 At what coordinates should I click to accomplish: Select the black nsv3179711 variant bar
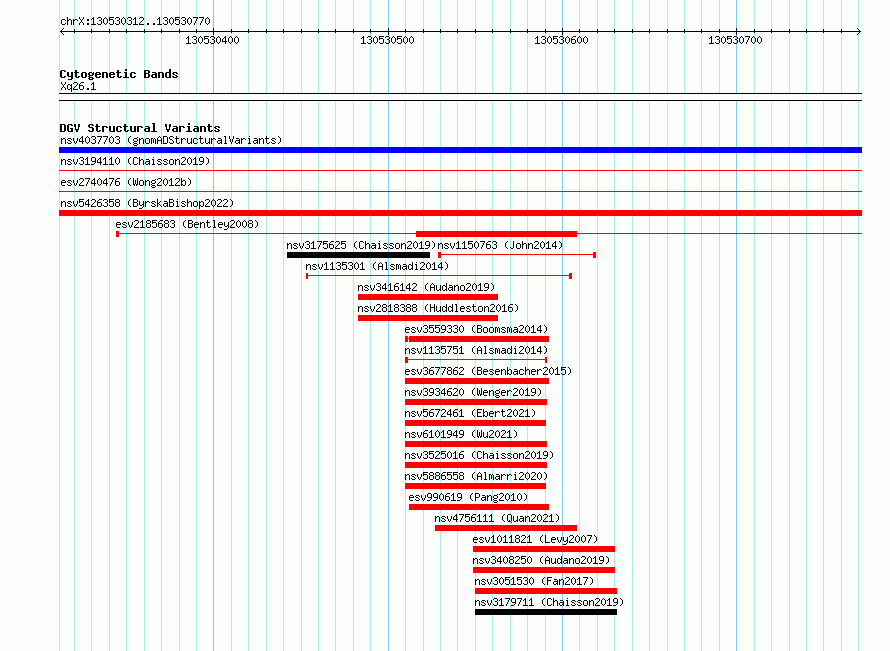point(546,612)
